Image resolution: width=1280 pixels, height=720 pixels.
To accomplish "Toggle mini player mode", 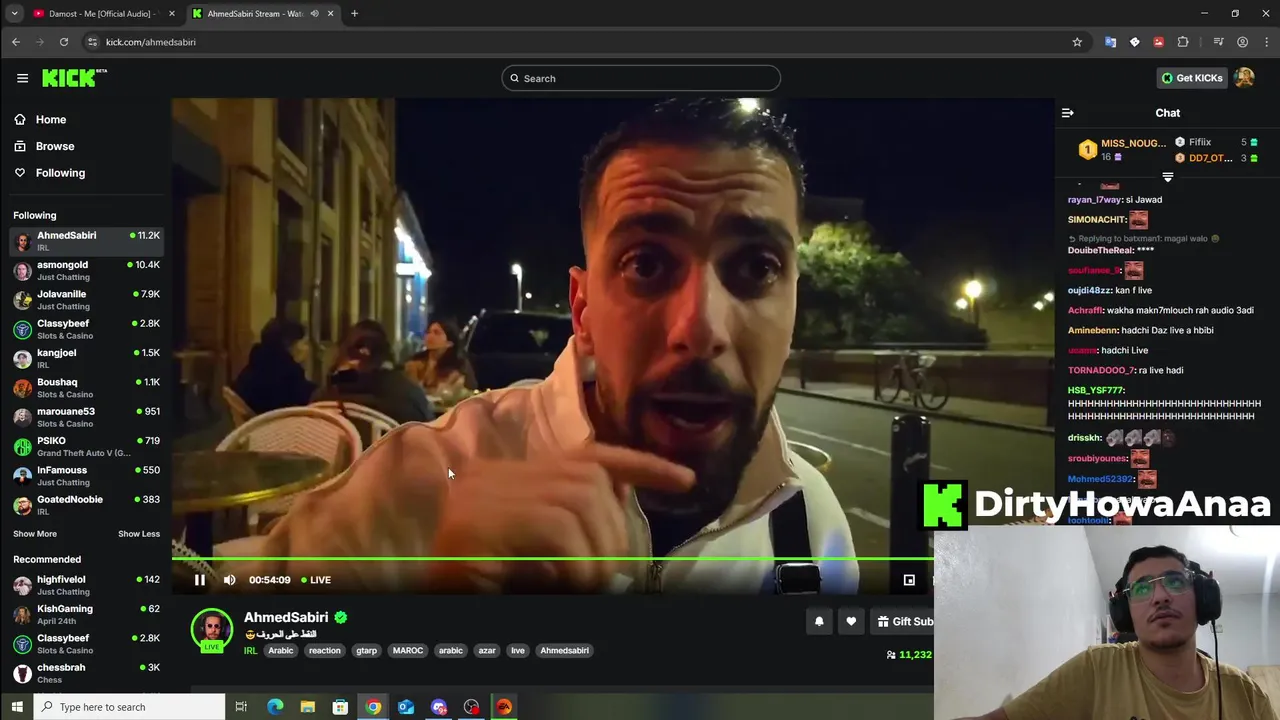I will [909, 580].
